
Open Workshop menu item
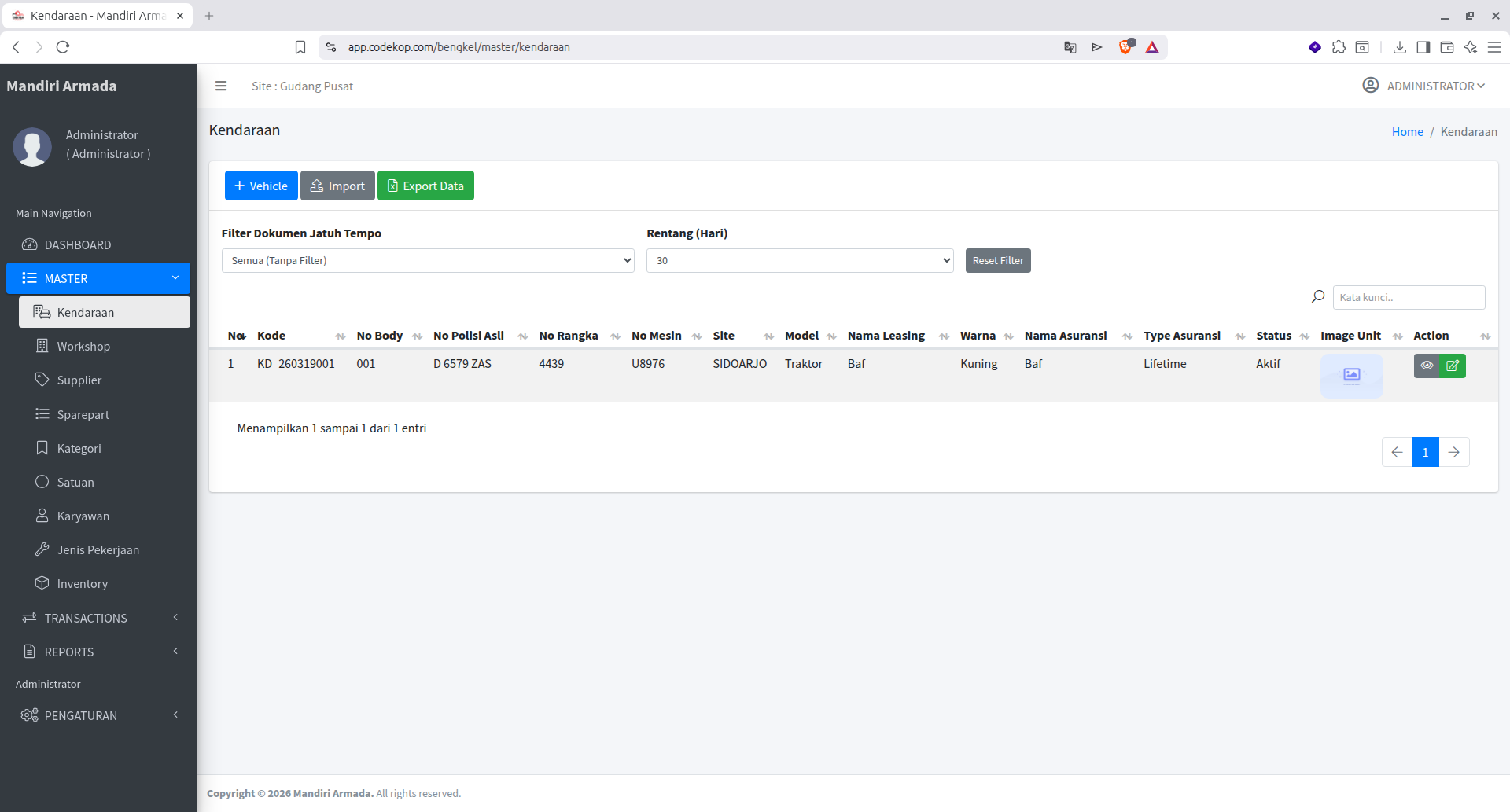[x=105, y=346]
